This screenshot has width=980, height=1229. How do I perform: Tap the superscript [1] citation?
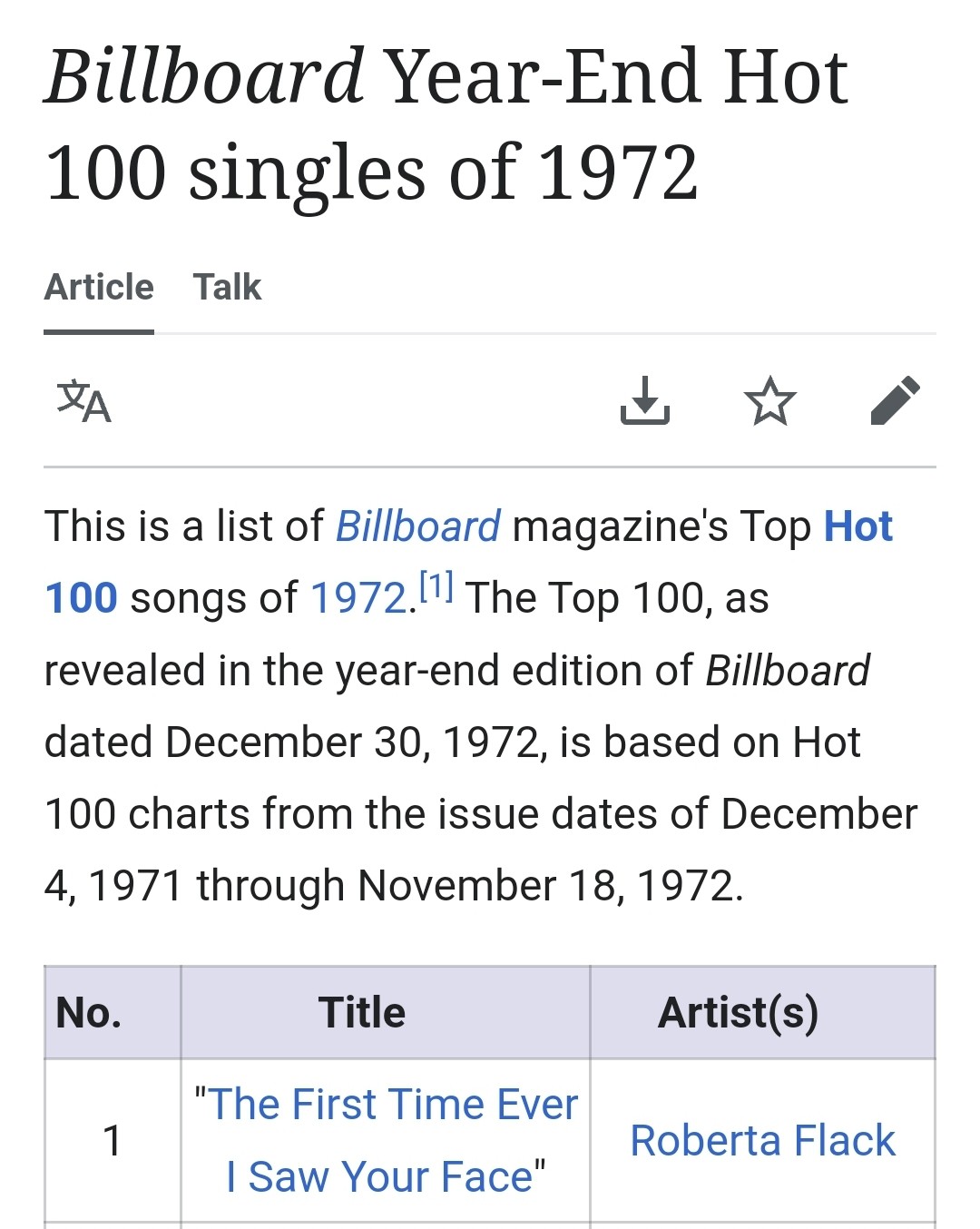tap(436, 586)
